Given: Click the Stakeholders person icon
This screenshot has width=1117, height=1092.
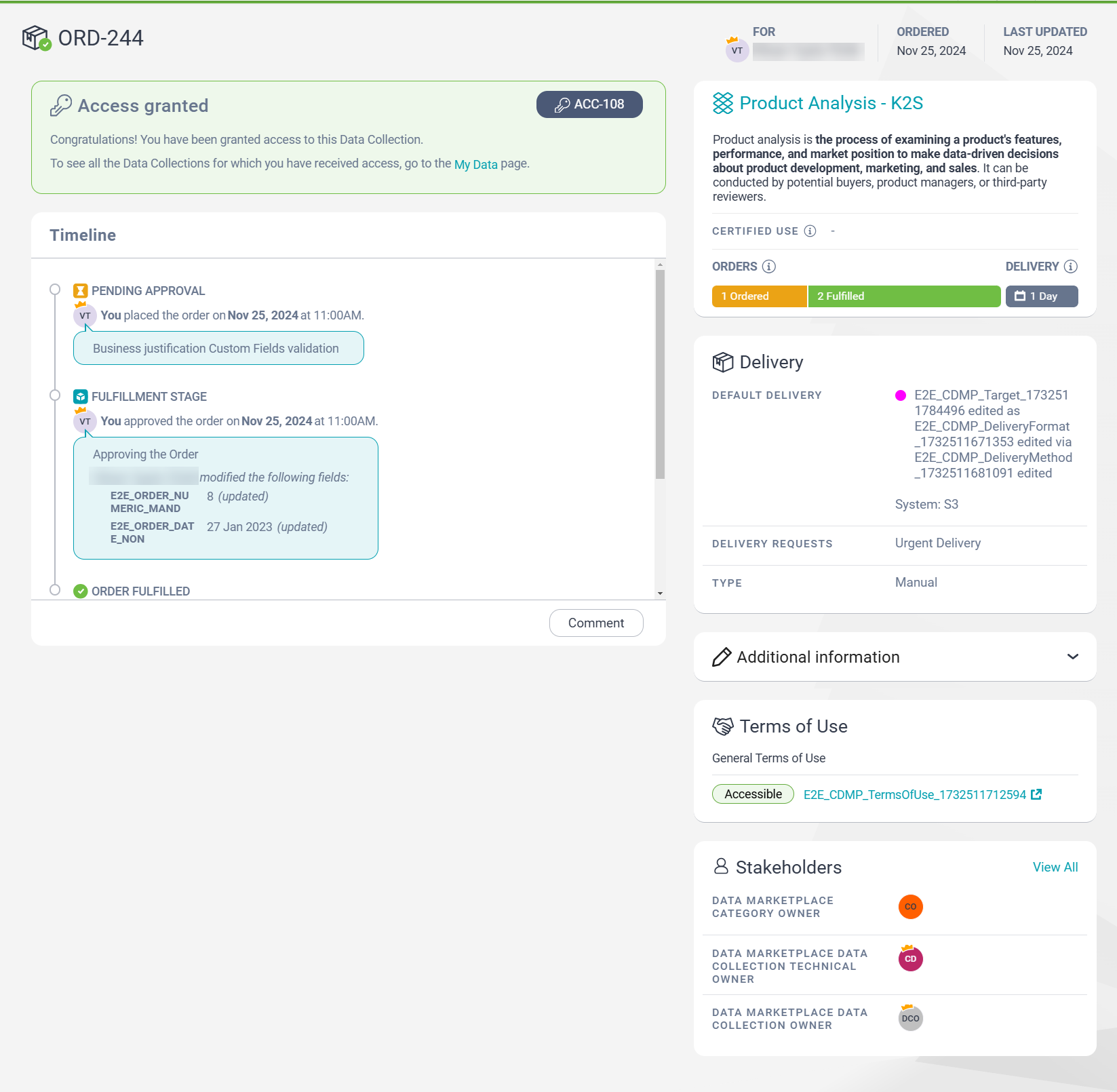Looking at the screenshot, I should [x=721, y=866].
